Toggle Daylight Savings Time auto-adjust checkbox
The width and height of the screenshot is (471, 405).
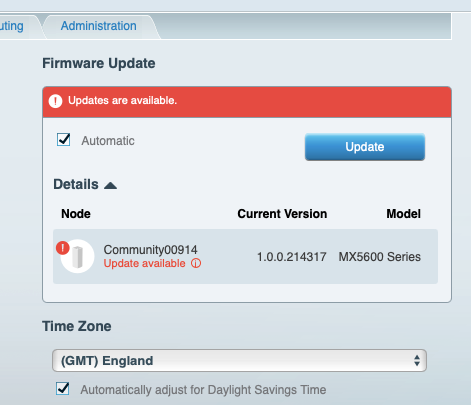(63, 389)
